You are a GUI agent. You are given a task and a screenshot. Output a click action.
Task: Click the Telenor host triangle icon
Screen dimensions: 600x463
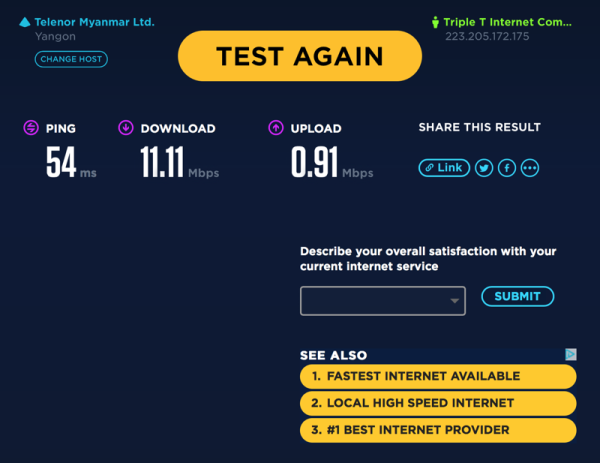(25, 22)
